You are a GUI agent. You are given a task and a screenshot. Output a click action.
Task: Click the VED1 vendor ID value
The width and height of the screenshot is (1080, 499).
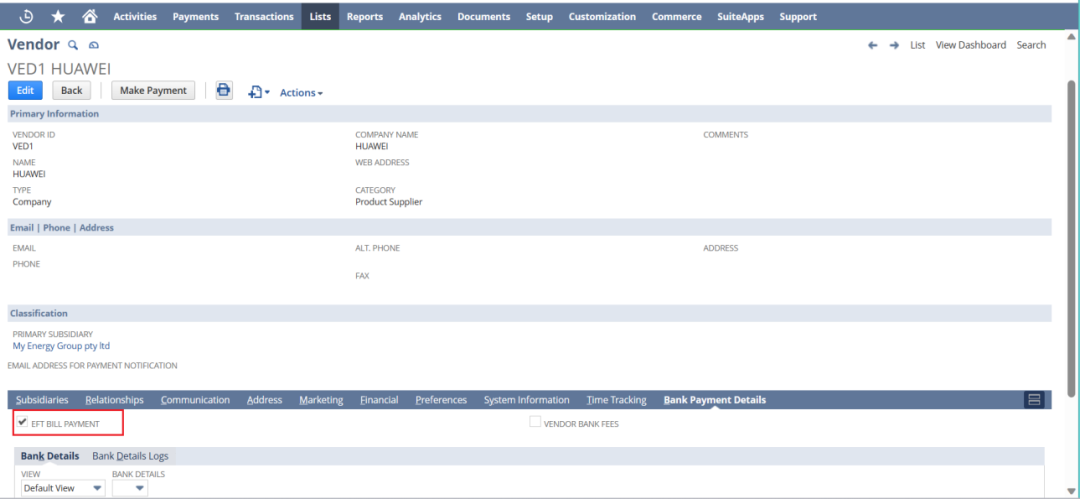click(x=23, y=146)
